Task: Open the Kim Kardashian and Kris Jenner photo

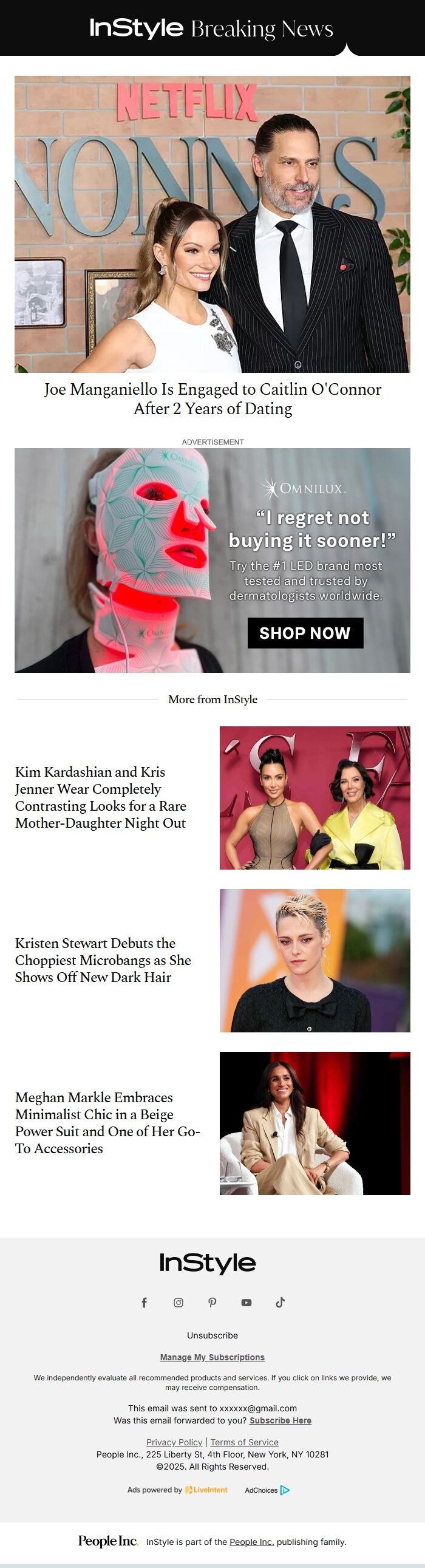Action: tap(314, 797)
